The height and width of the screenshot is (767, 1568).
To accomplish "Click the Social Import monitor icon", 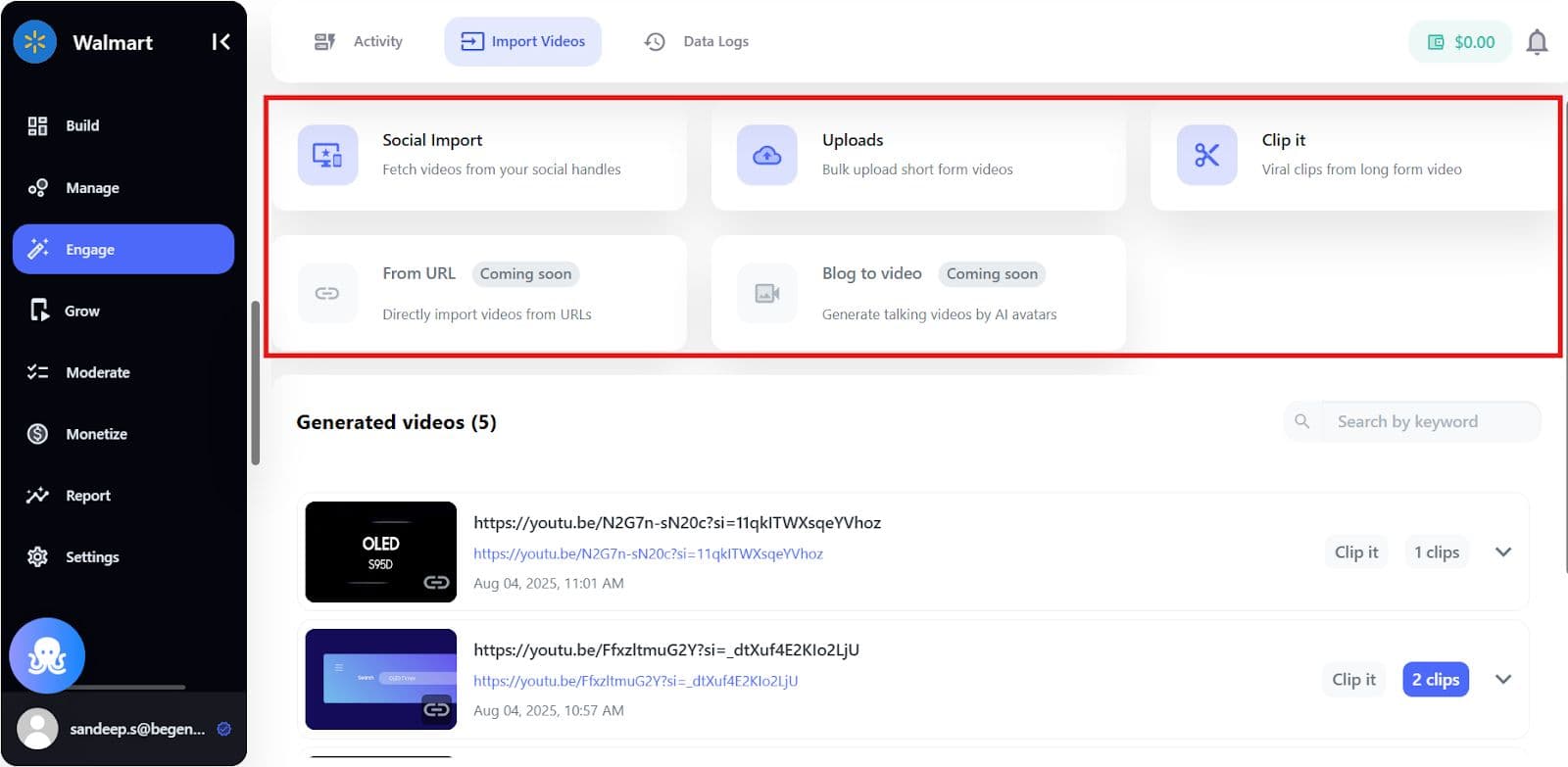I will point(327,155).
